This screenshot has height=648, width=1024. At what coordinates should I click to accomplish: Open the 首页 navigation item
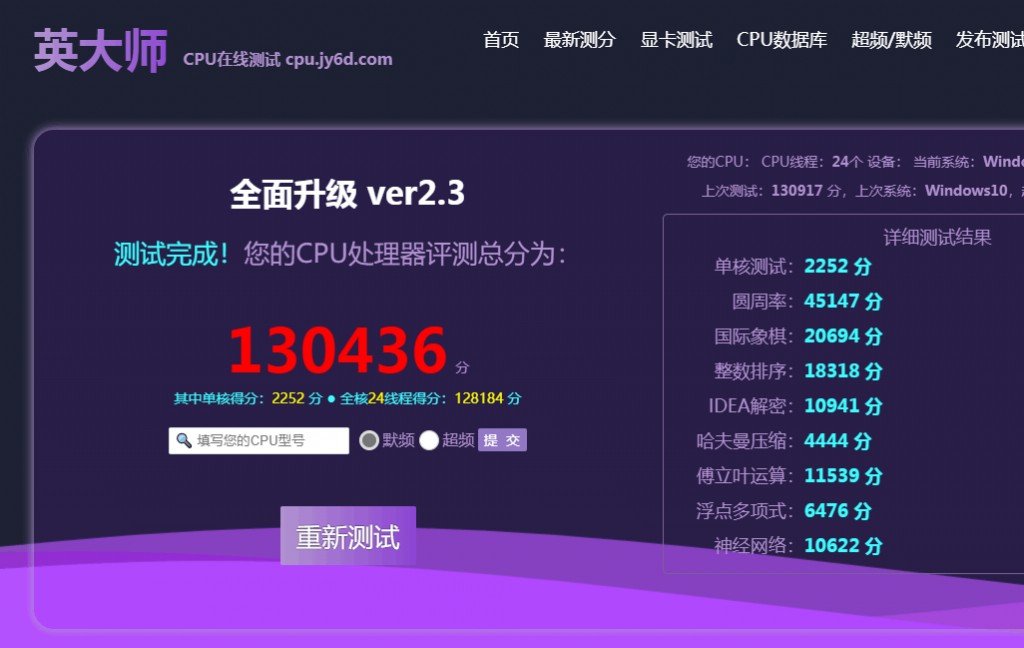tap(501, 40)
